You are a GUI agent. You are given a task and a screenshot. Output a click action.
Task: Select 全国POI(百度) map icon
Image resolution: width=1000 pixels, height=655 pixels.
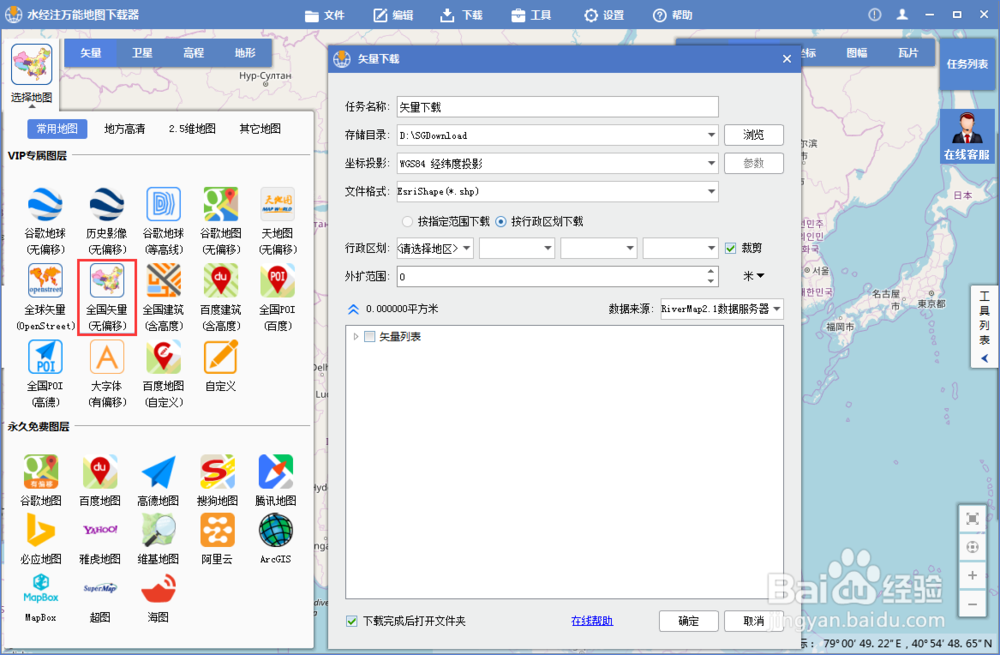(x=277, y=281)
